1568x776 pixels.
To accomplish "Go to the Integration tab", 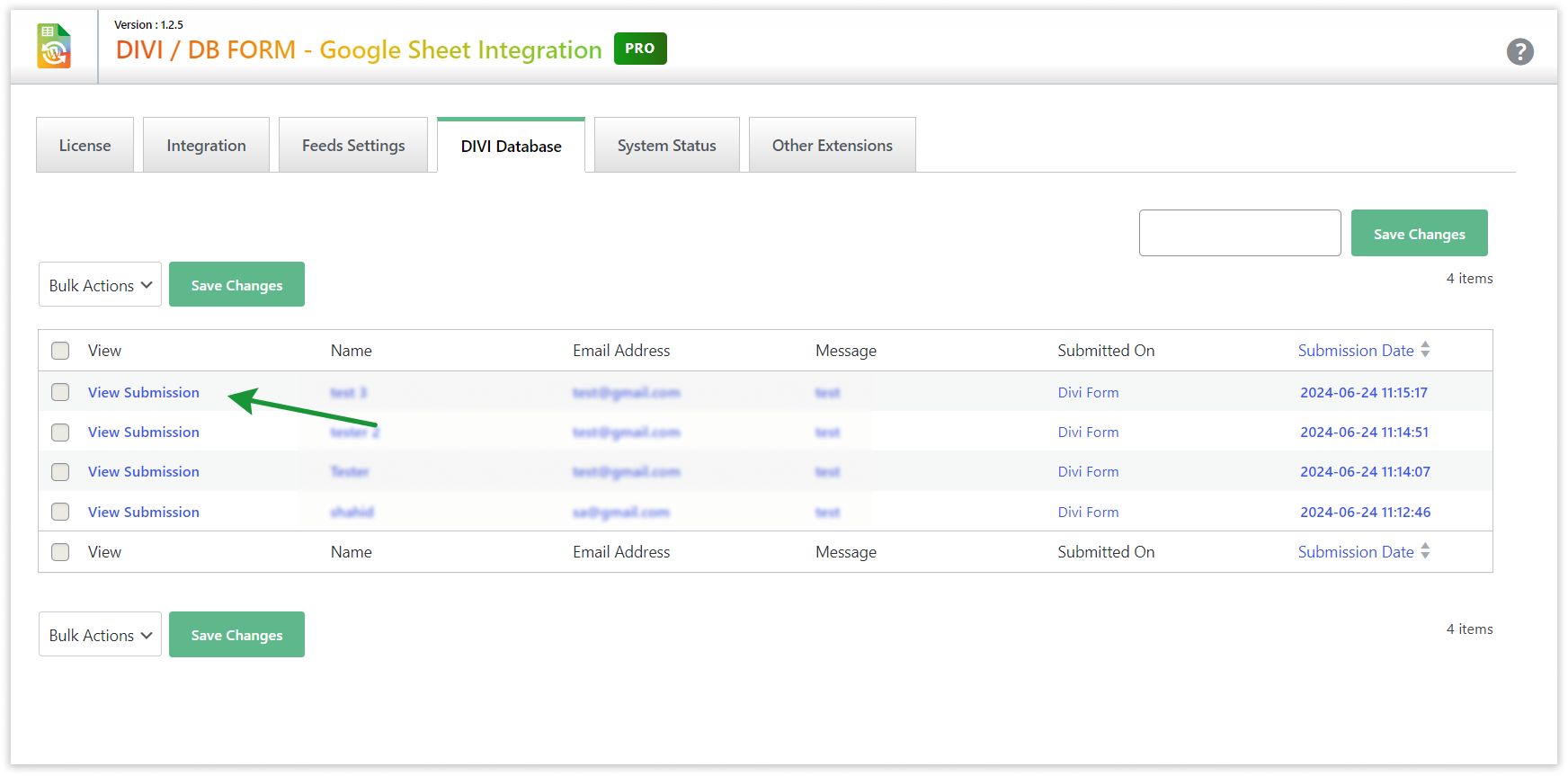I will pos(206,146).
